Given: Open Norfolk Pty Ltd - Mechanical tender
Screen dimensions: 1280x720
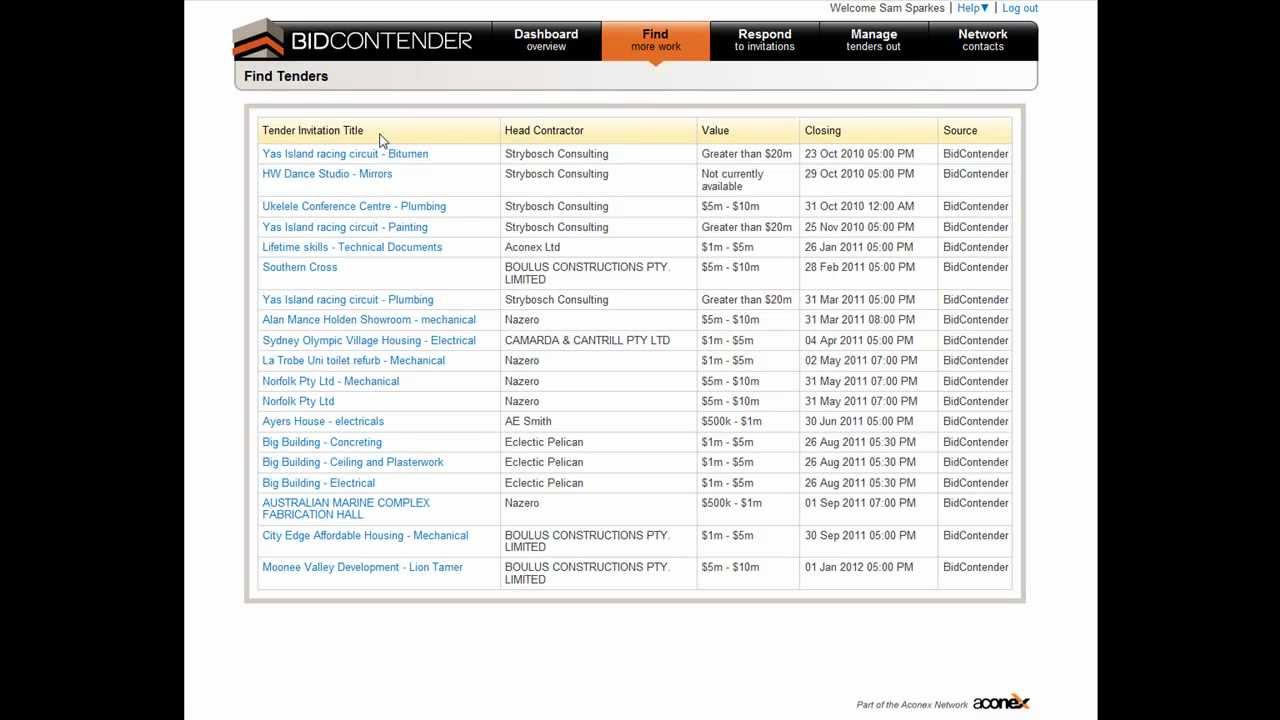Looking at the screenshot, I should pyautogui.click(x=331, y=381).
